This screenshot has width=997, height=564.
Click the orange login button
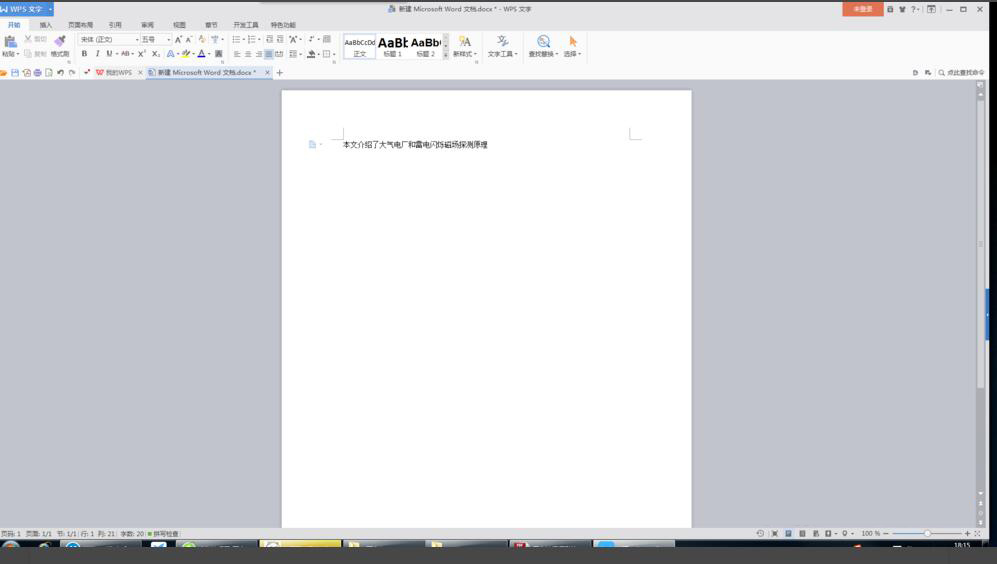click(862, 9)
